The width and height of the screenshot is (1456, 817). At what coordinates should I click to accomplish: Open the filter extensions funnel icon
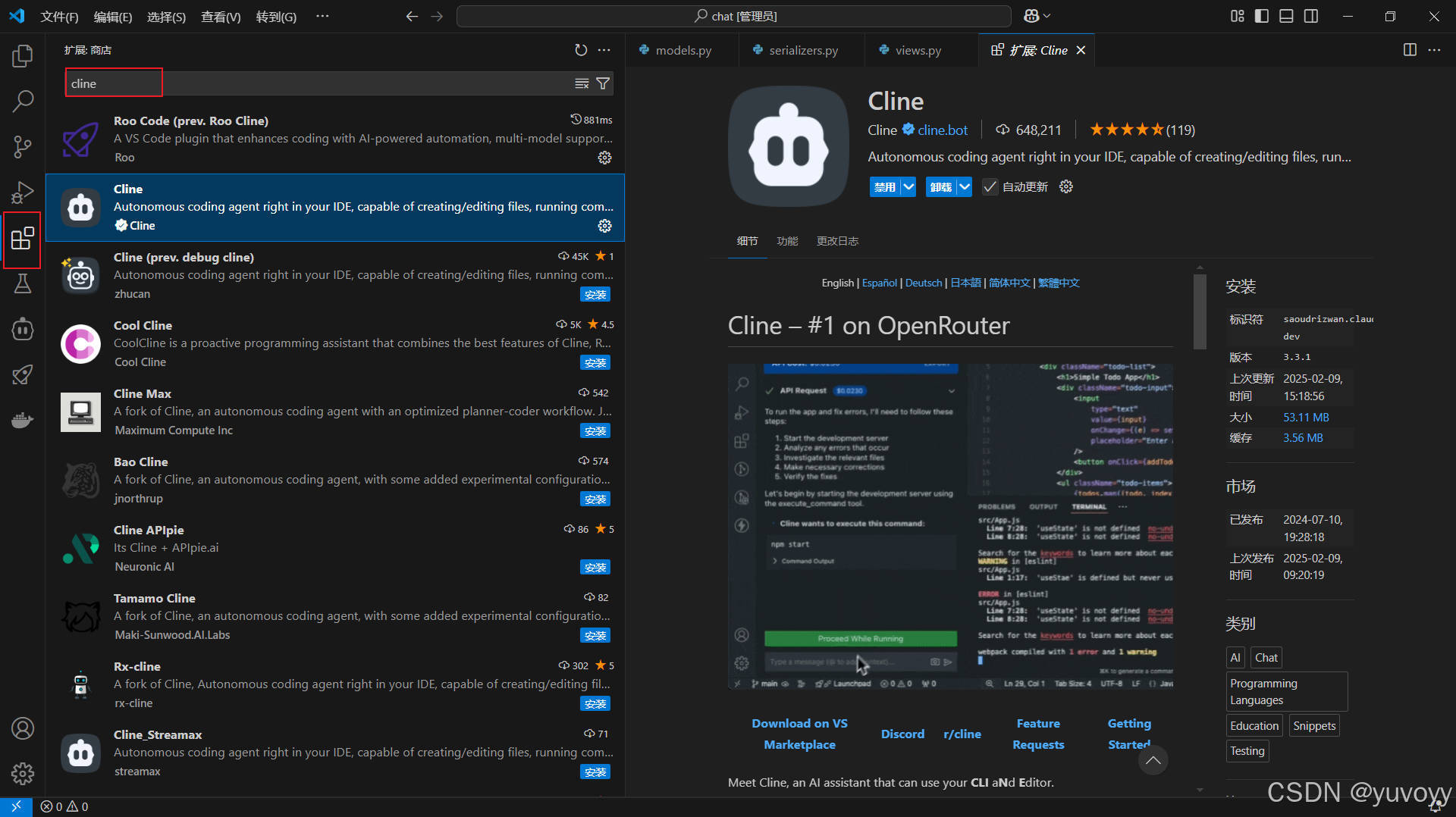(x=603, y=83)
